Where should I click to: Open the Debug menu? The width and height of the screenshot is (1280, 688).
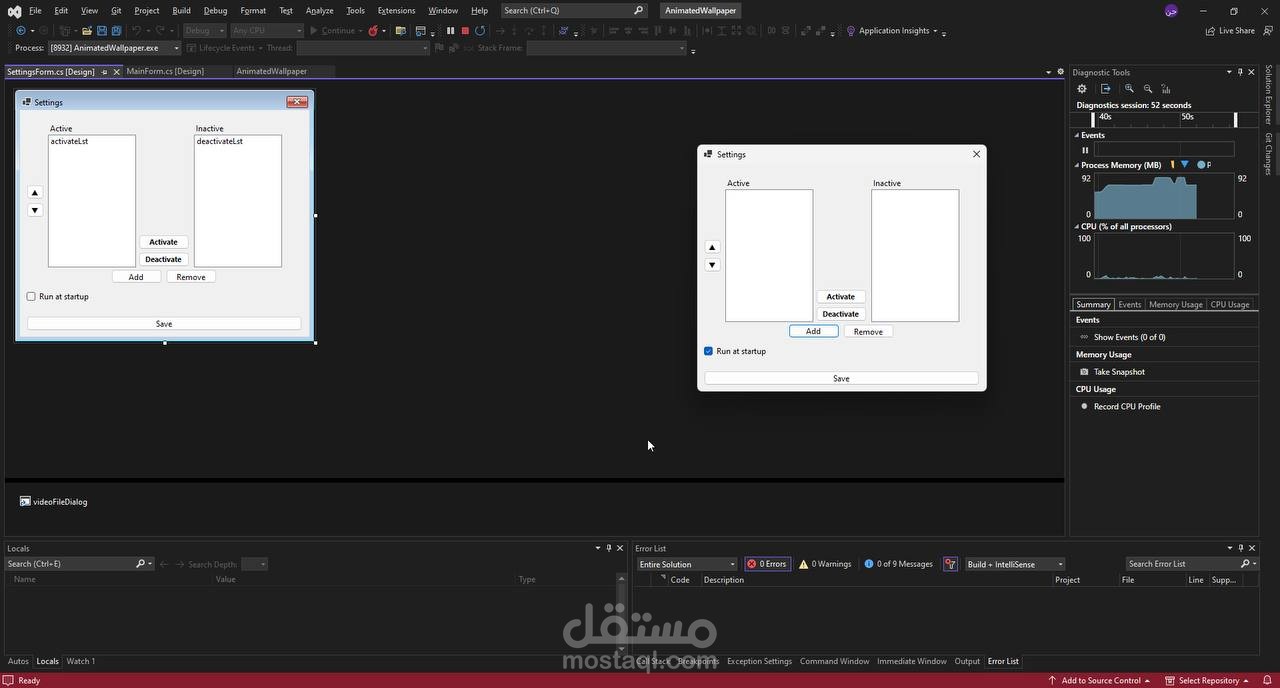pos(215,11)
